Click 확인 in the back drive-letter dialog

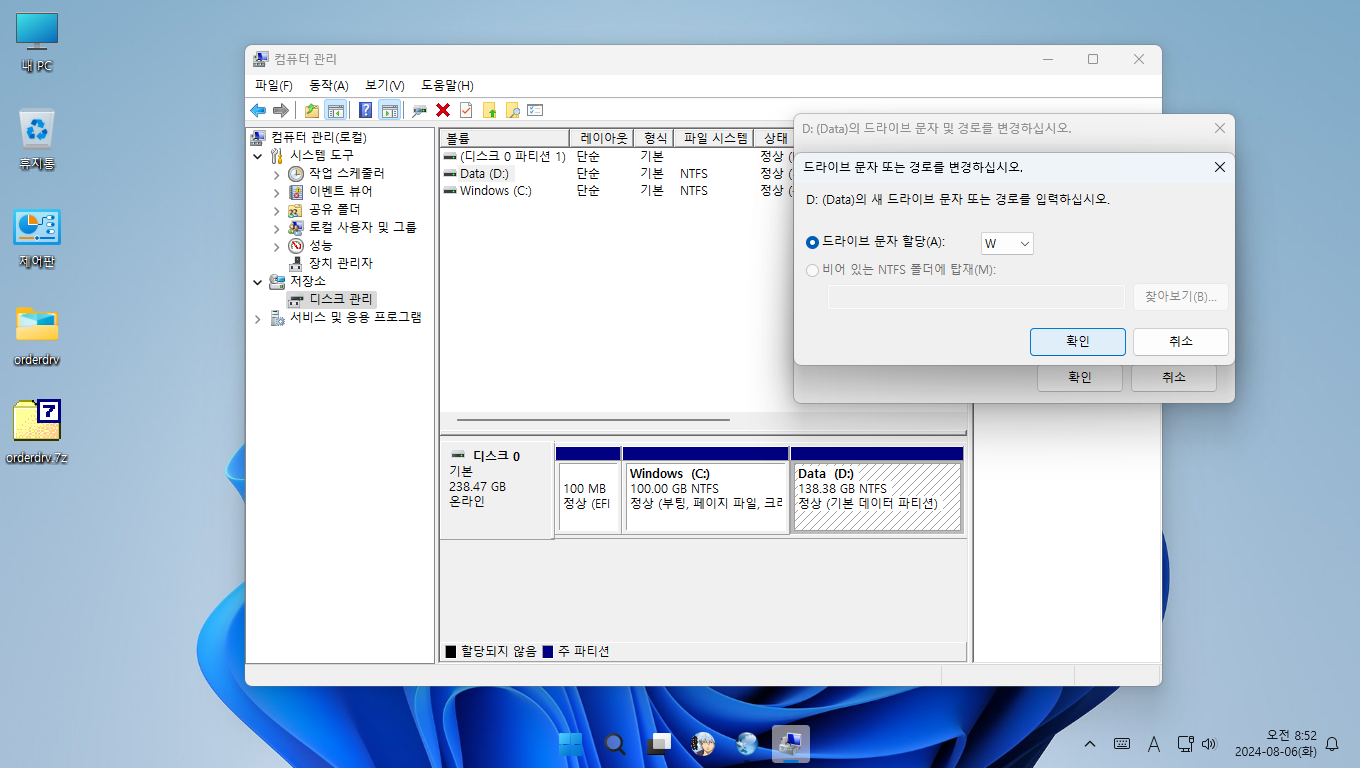pos(1080,378)
